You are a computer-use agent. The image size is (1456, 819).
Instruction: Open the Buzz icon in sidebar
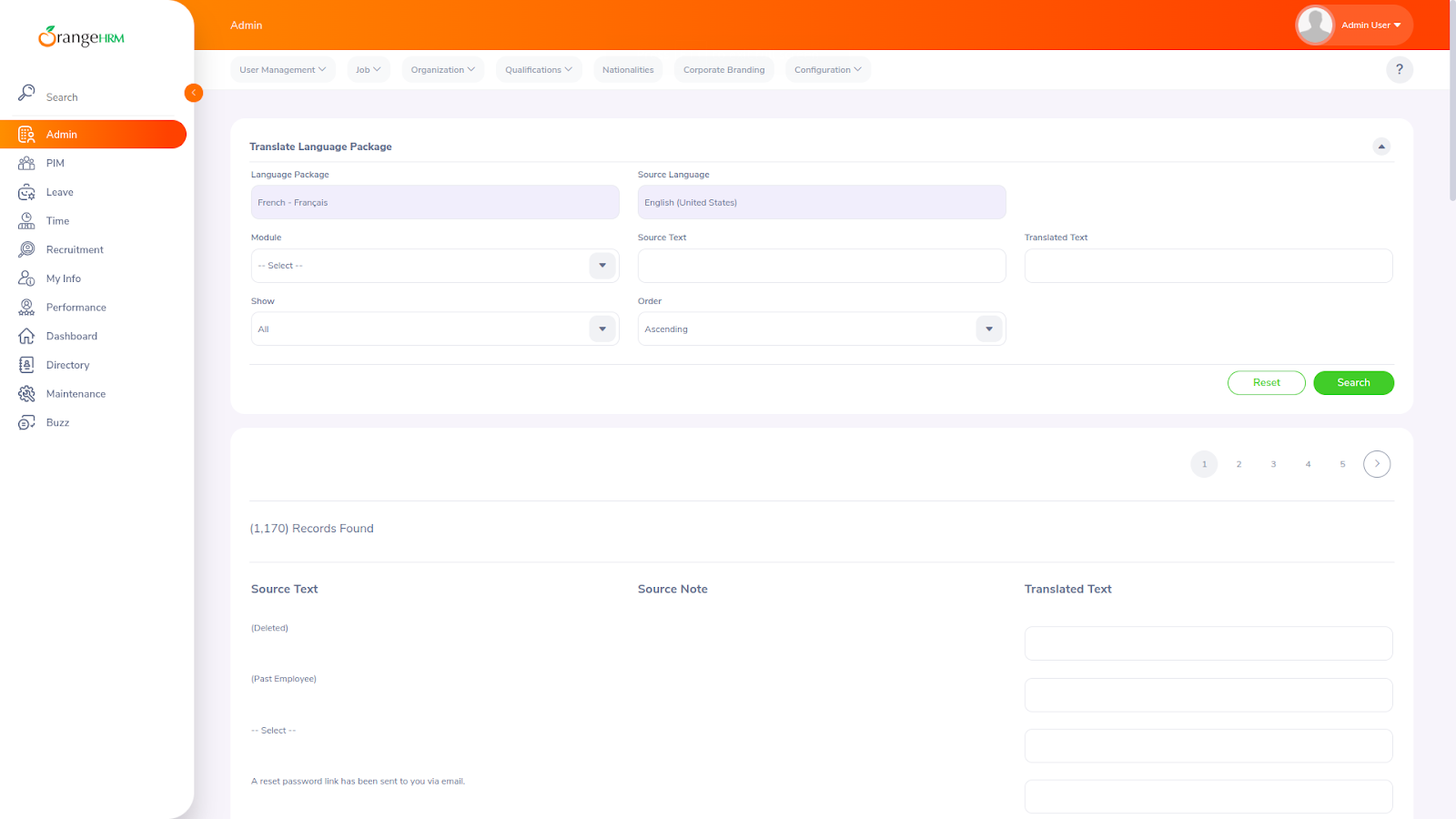[x=26, y=422]
